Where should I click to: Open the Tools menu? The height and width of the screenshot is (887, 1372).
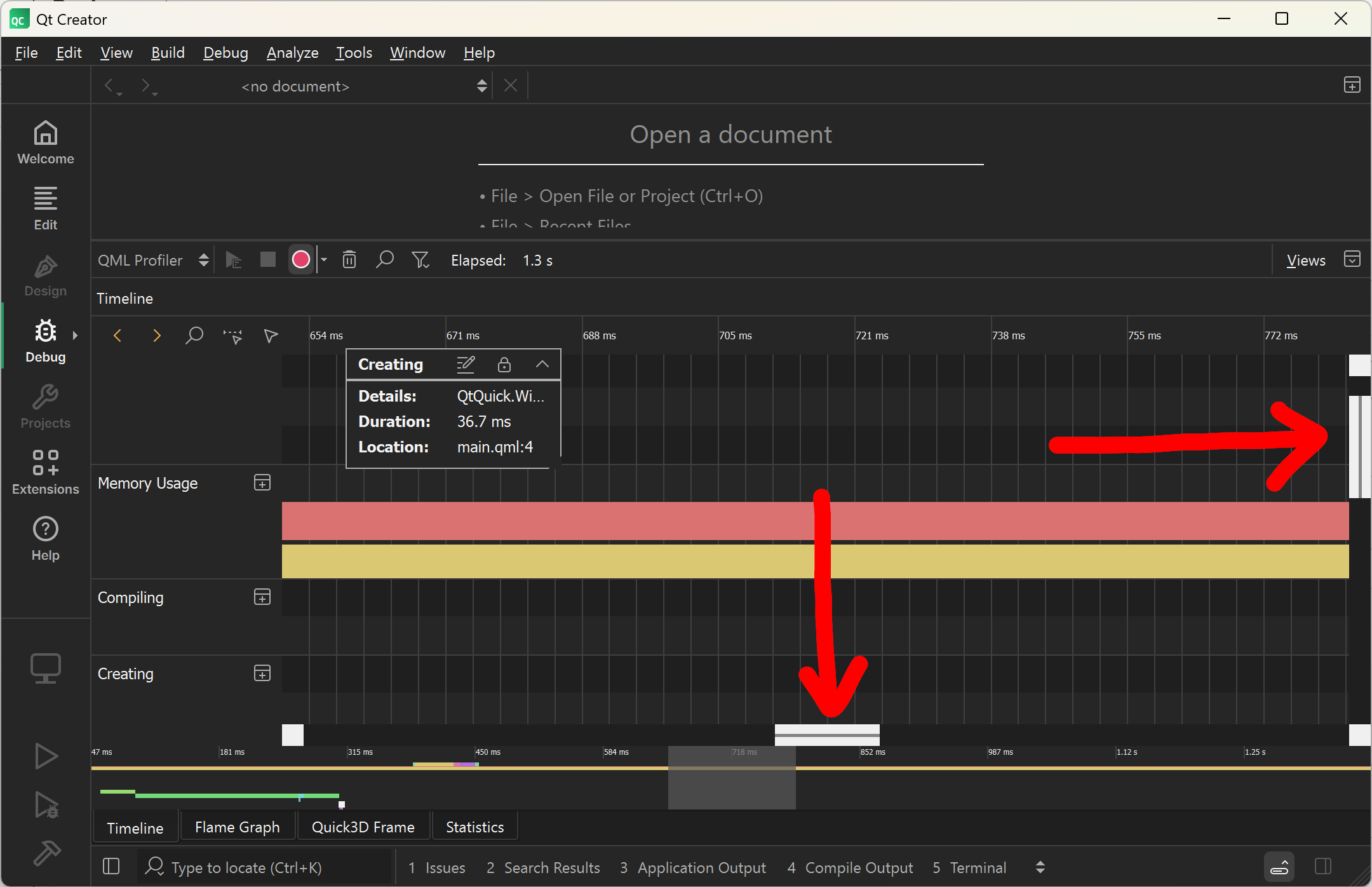[x=354, y=53]
